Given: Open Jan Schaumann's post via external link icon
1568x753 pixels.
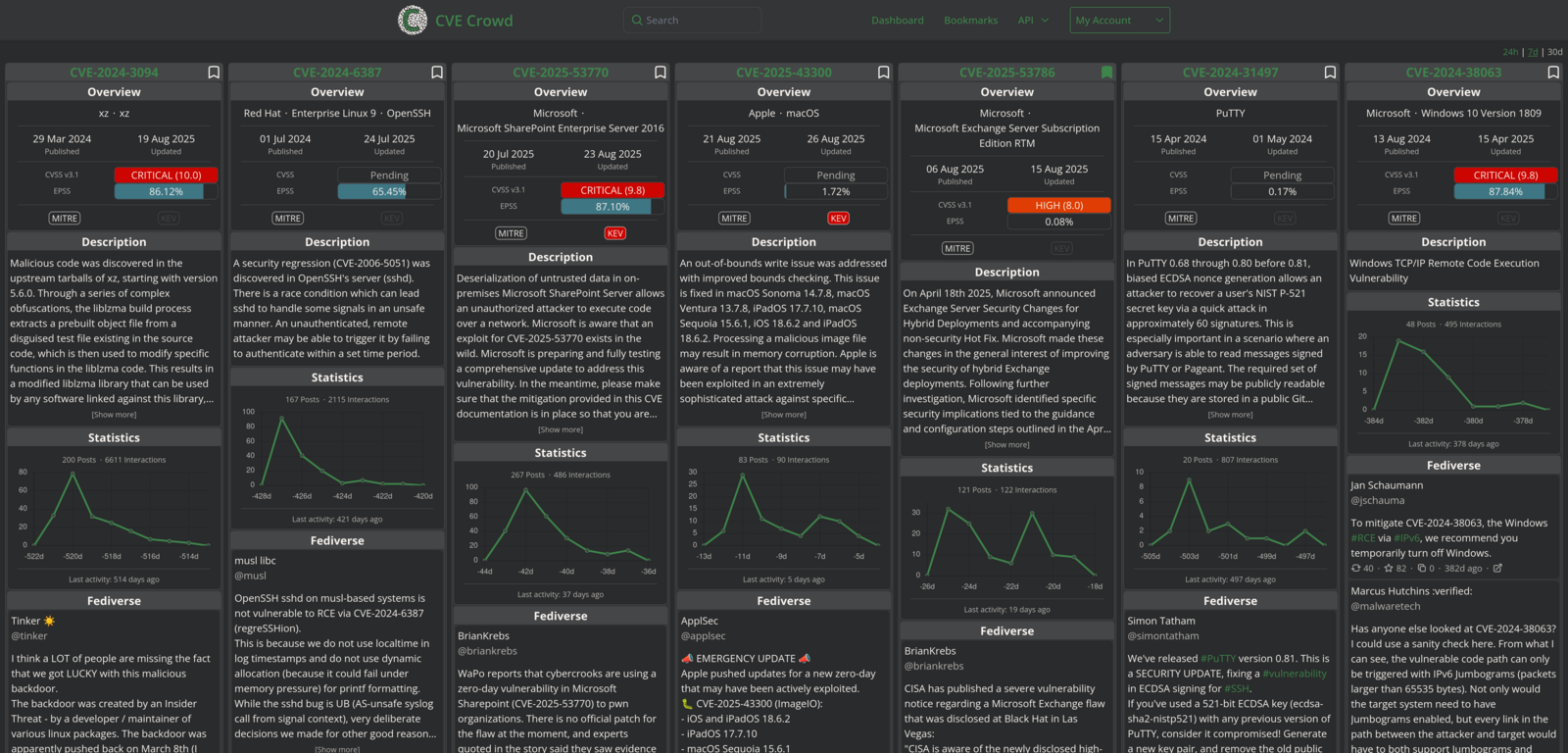Looking at the screenshot, I should 1497,569.
